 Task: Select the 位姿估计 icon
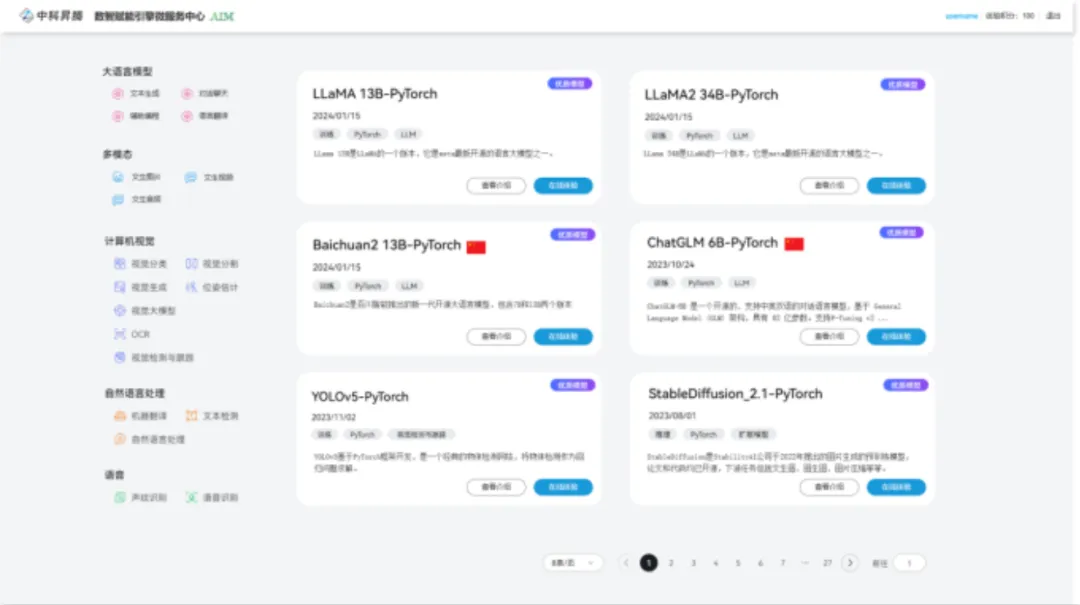(x=191, y=287)
